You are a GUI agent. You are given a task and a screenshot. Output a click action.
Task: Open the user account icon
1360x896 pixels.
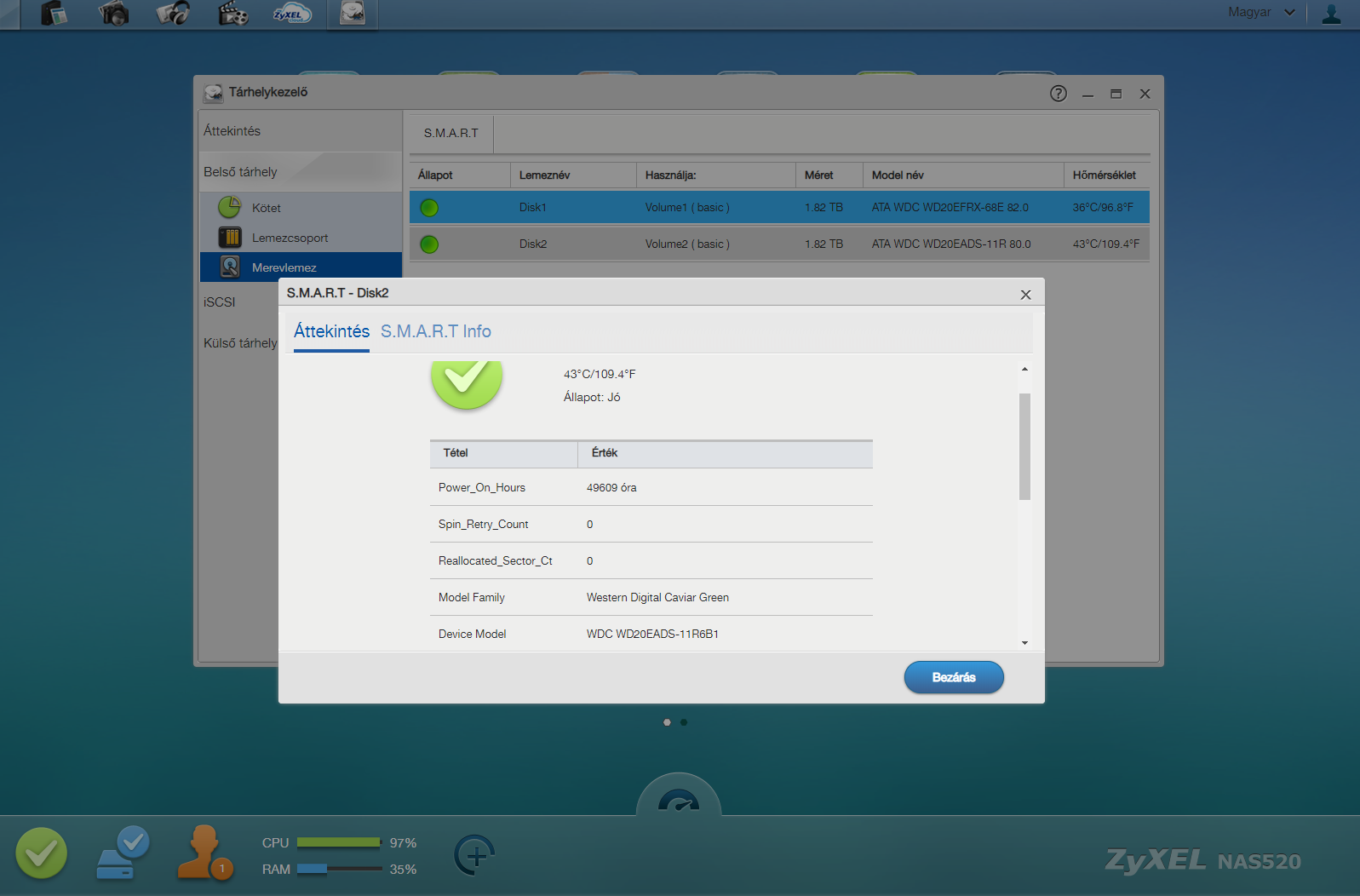pyautogui.click(x=1331, y=13)
